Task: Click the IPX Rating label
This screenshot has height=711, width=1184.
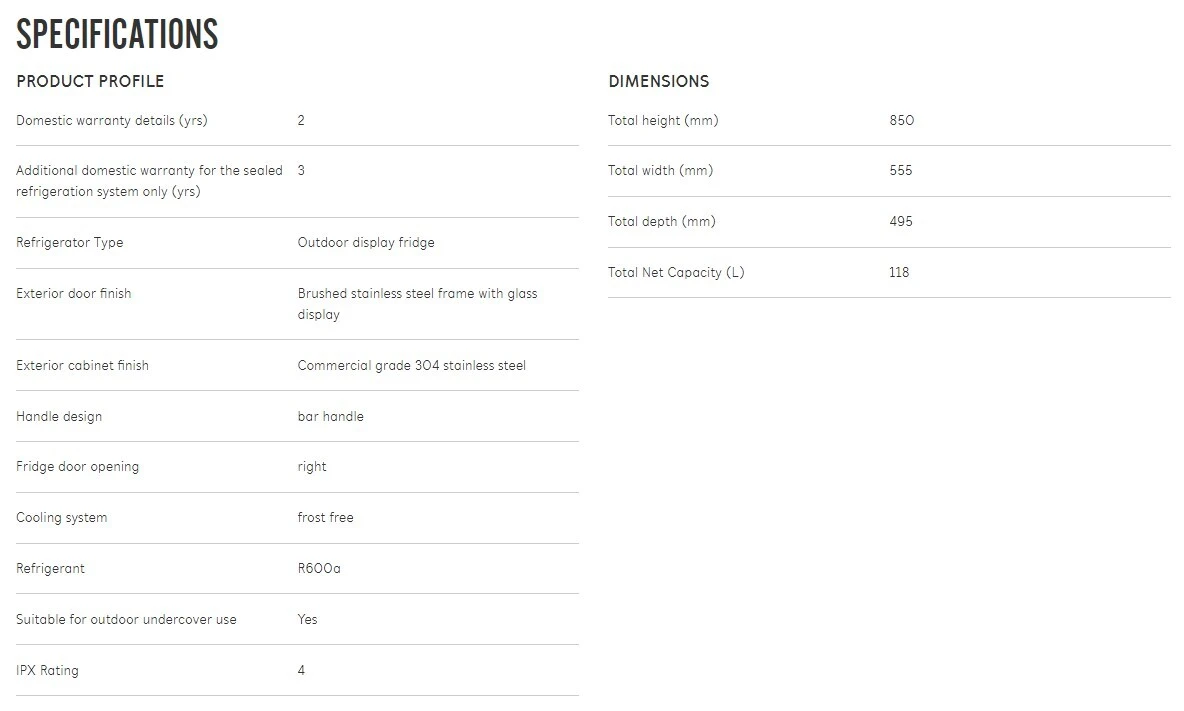Action: [47, 671]
